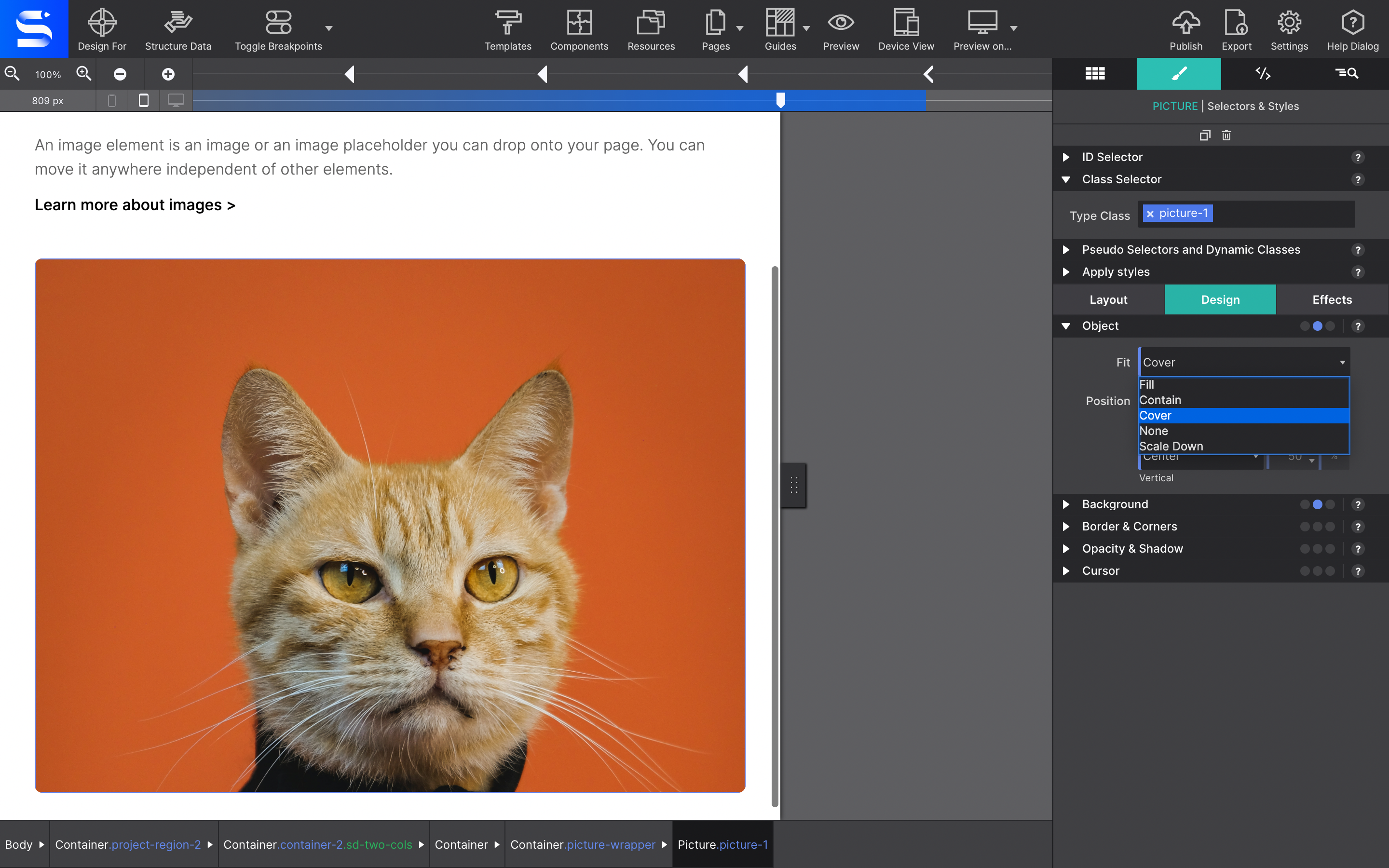Switch to the Layout tab

pyautogui.click(x=1108, y=299)
